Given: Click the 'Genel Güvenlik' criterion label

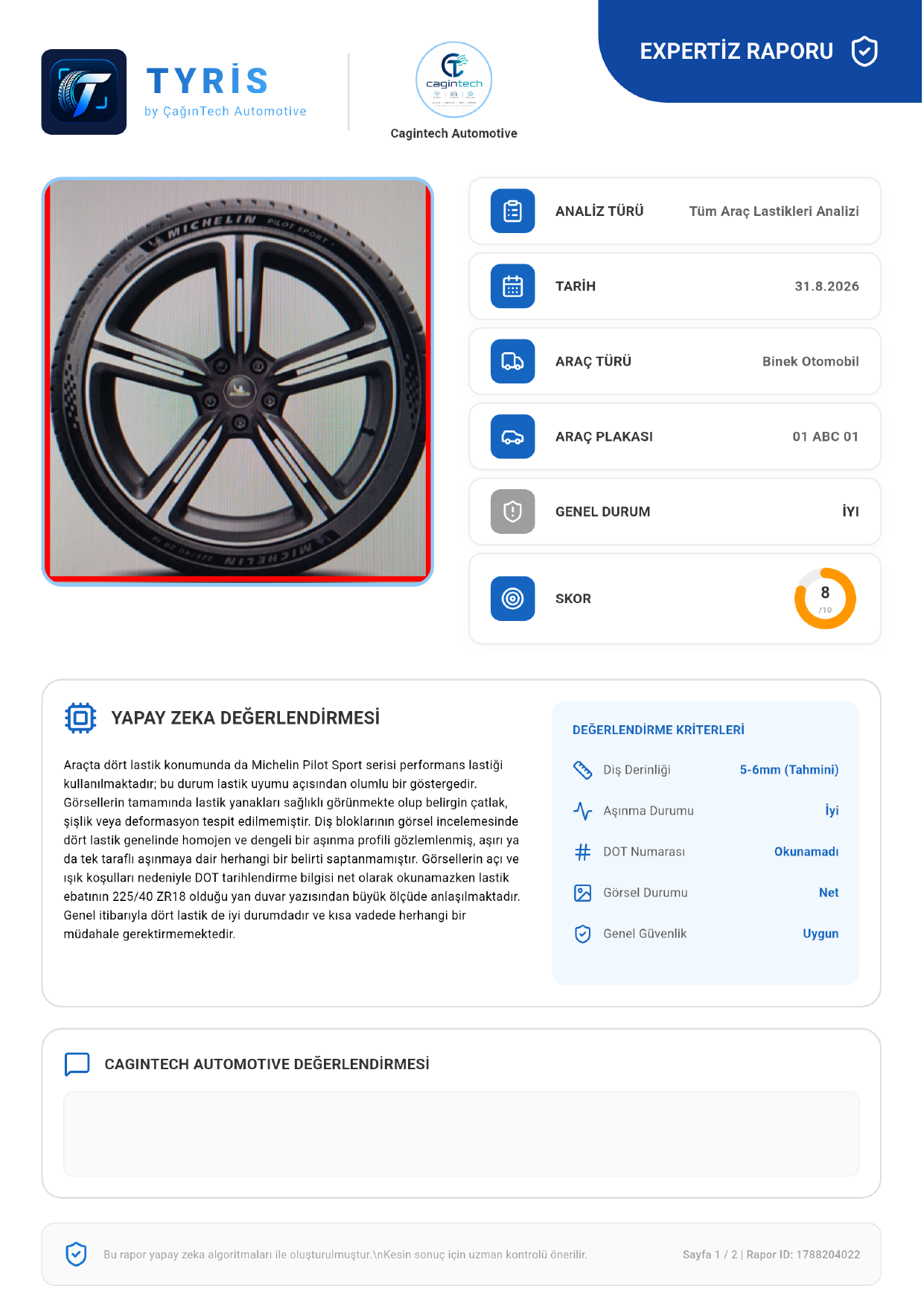Looking at the screenshot, I should click(645, 934).
